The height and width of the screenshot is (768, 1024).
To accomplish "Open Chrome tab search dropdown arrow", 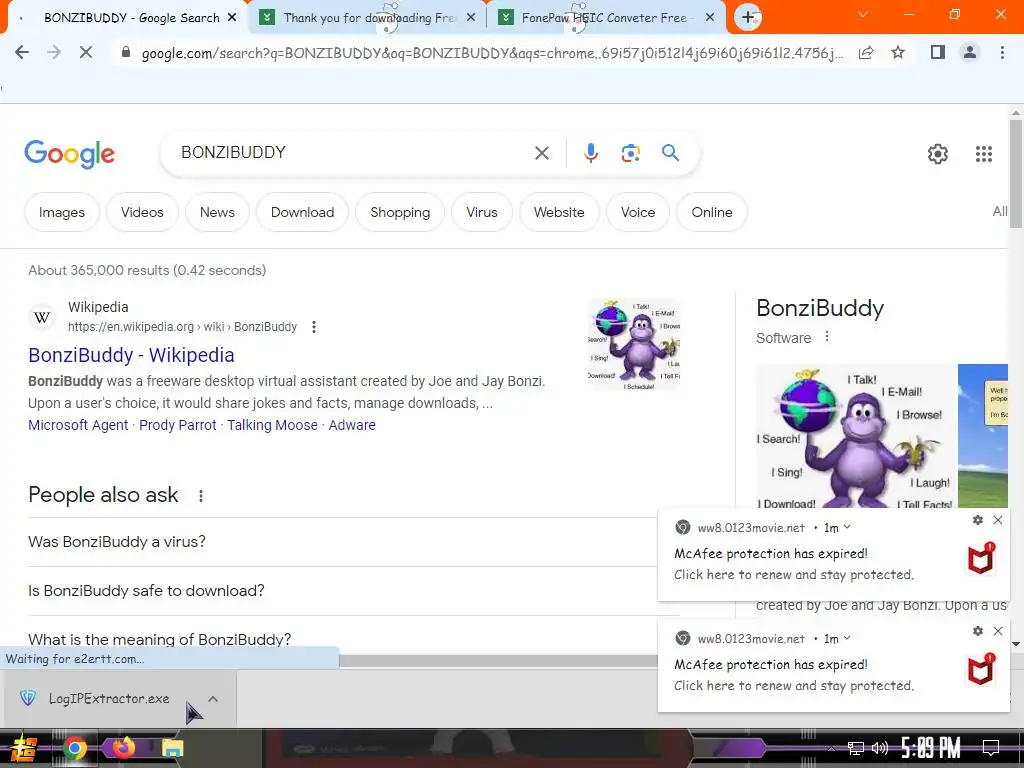I will click(863, 14).
